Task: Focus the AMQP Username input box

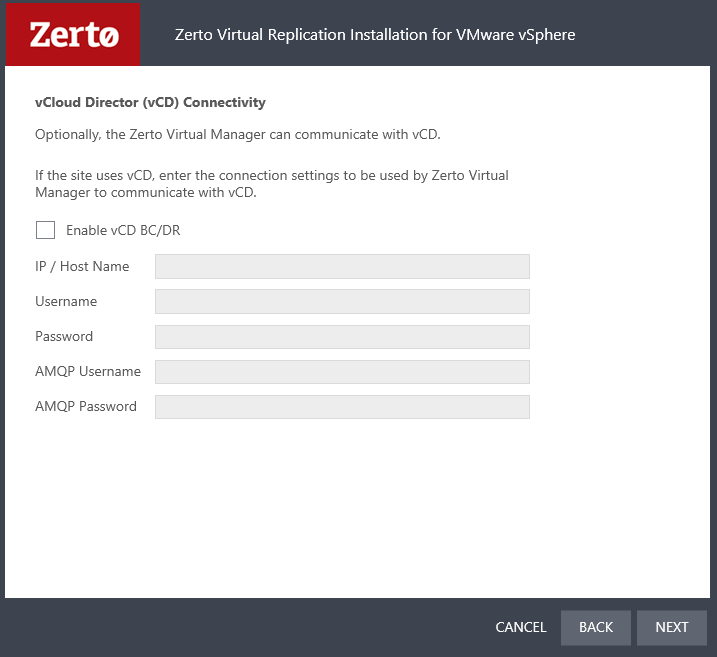Action: coord(342,371)
